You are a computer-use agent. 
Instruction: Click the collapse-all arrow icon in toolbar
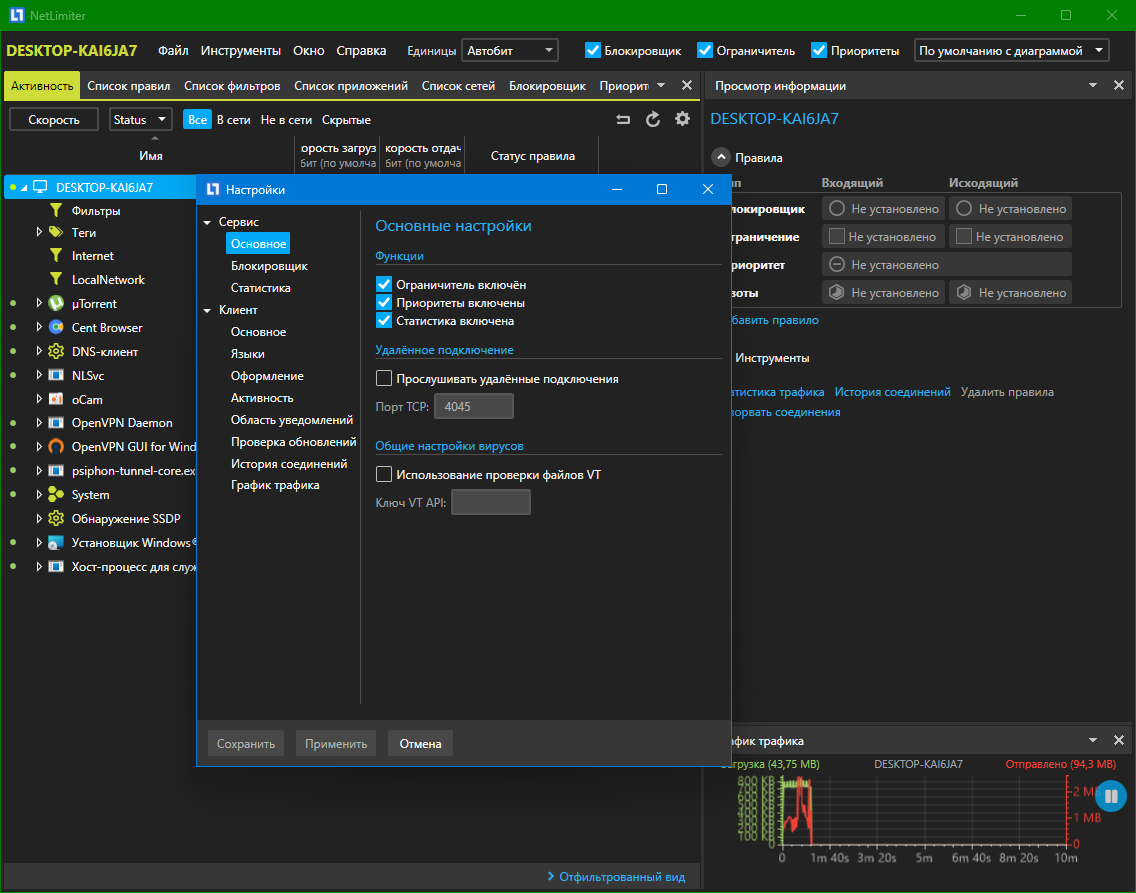click(x=623, y=119)
